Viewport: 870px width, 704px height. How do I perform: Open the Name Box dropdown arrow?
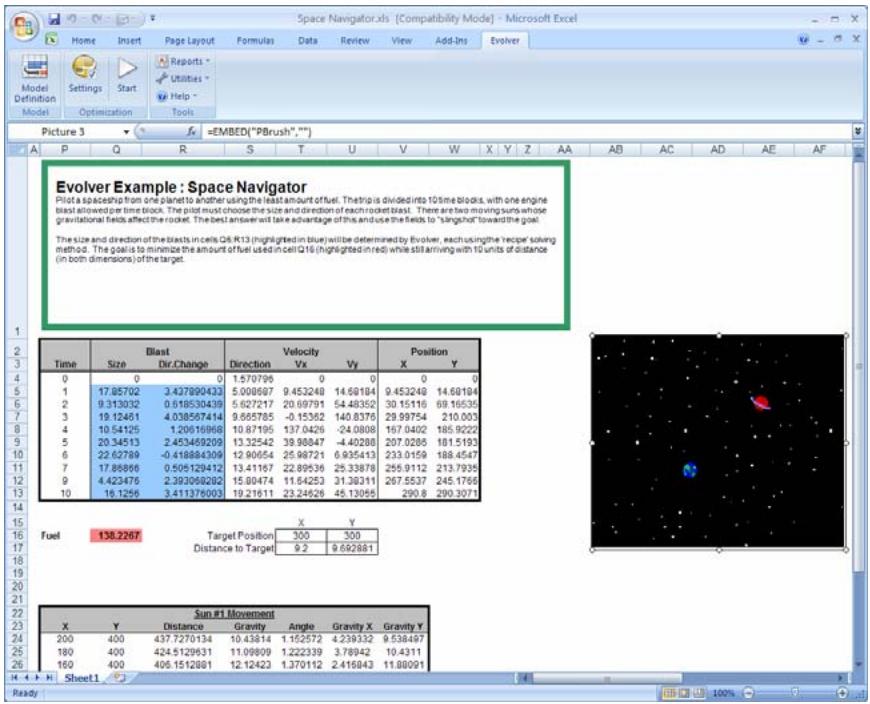point(126,131)
